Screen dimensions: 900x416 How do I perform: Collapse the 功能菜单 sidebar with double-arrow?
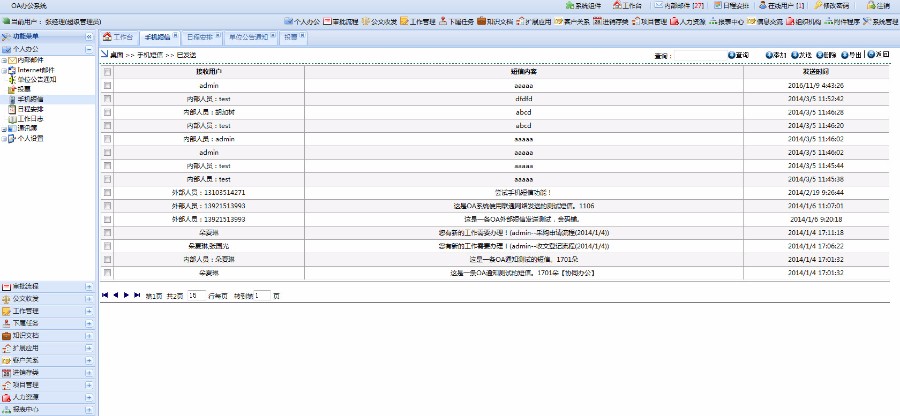coord(89,36)
